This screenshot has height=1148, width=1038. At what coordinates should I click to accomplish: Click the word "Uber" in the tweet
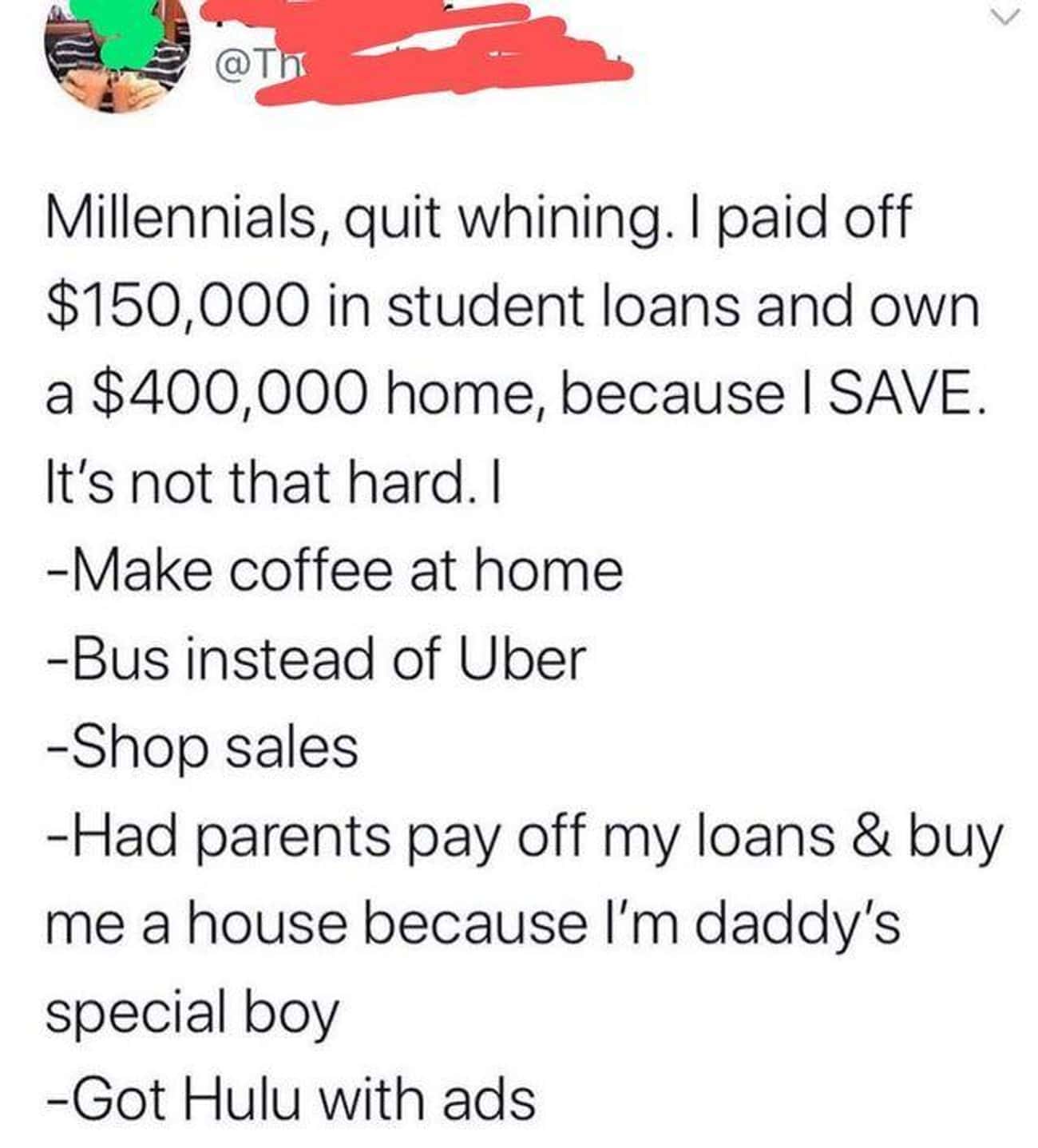[x=521, y=659]
